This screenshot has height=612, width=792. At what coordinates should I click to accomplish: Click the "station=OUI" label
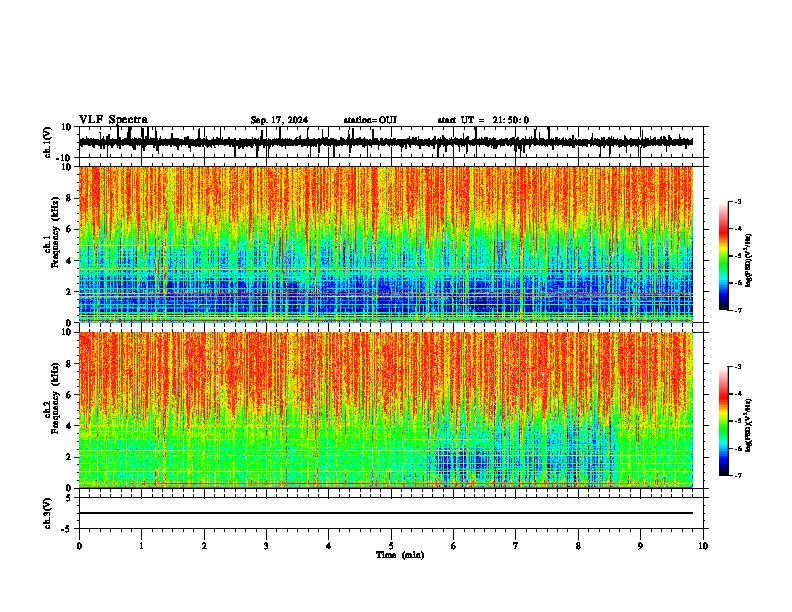click(x=370, y=120)
